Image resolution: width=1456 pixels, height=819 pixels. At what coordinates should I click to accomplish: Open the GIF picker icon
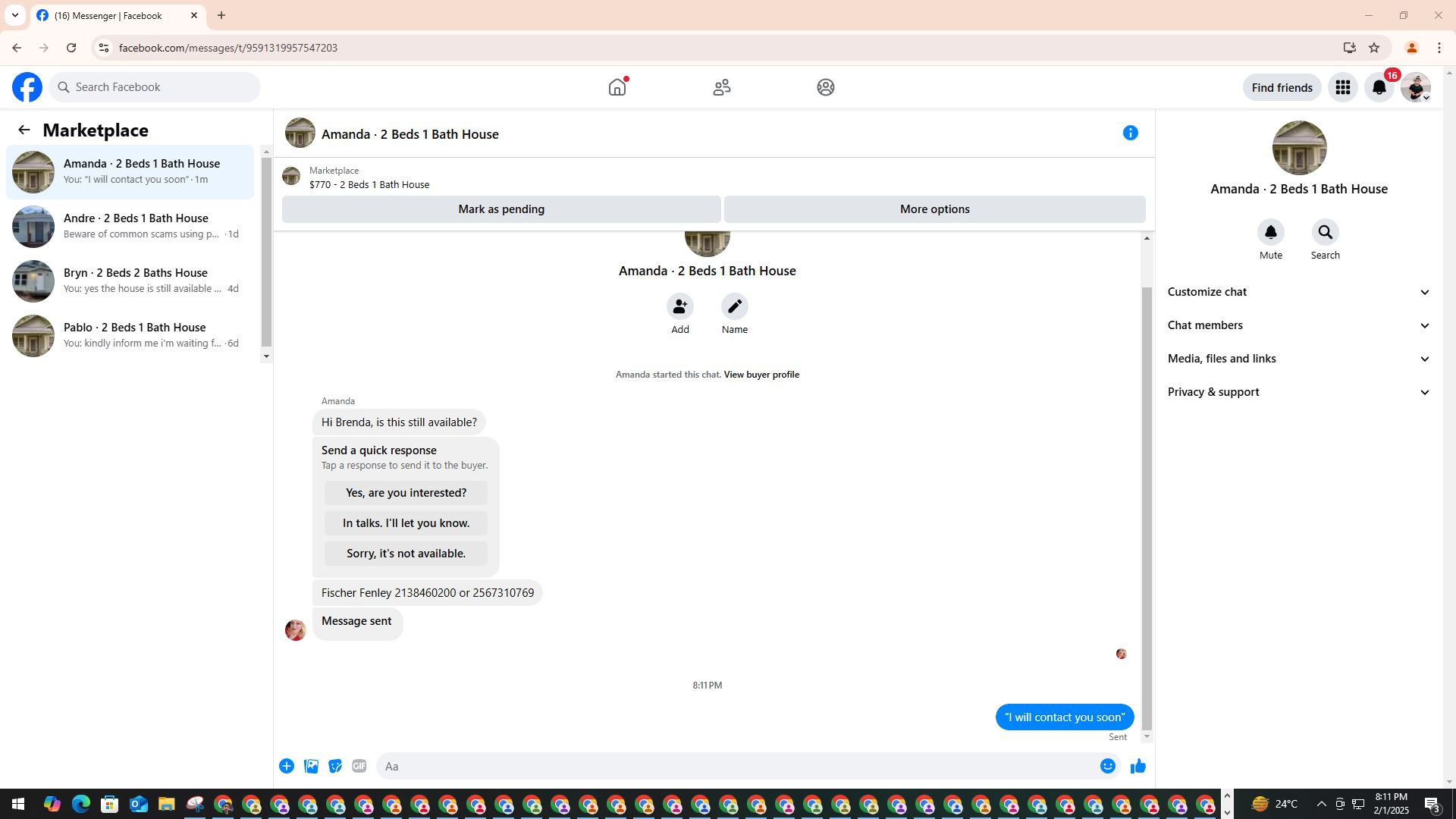pos(359,767)
